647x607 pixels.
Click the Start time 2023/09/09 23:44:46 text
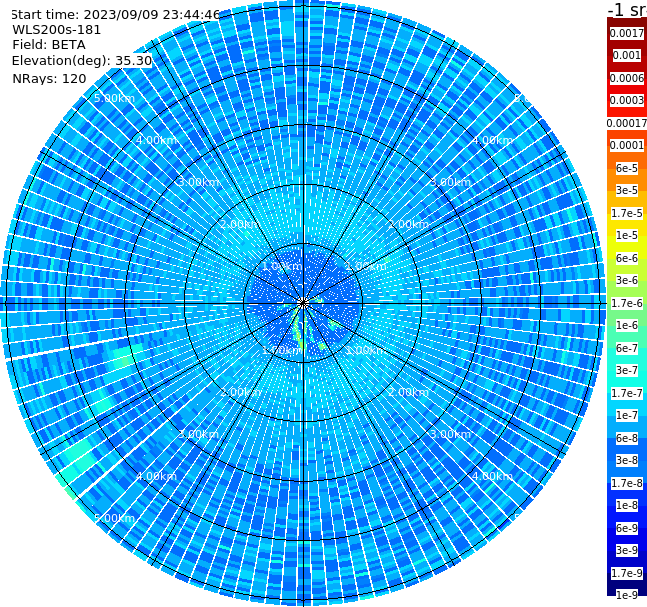115,15
